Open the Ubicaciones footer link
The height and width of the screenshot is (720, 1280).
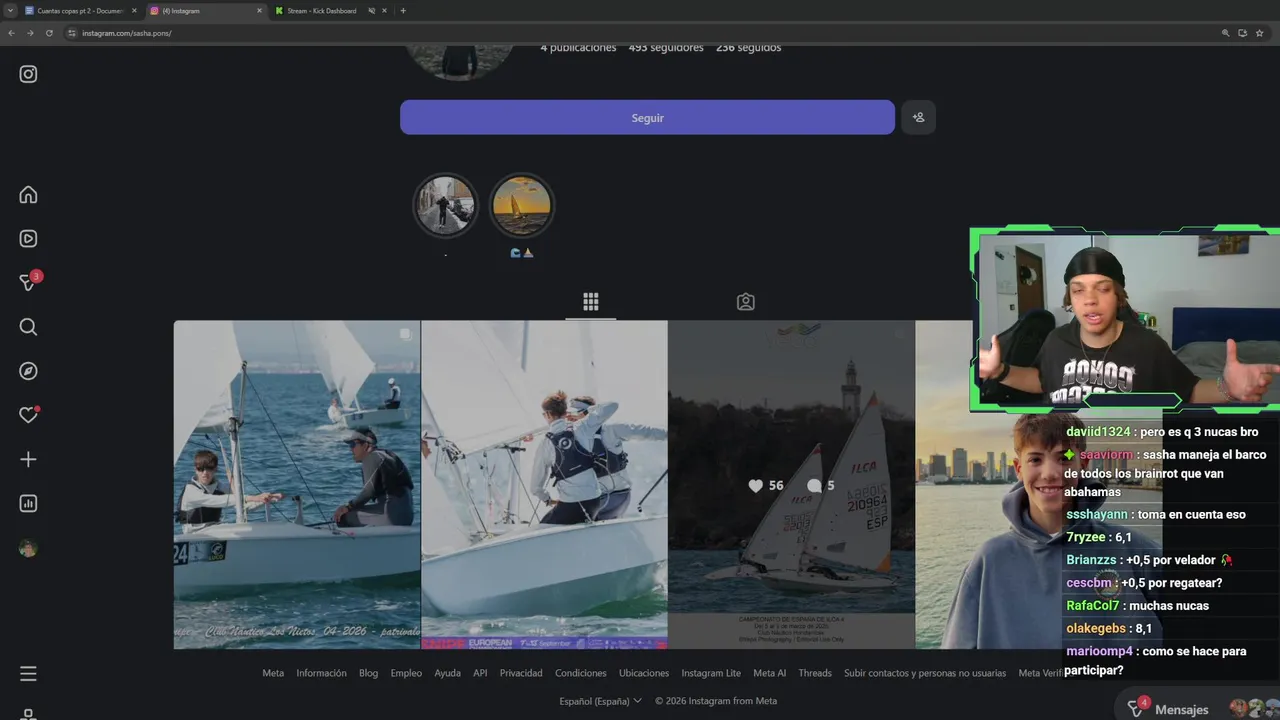pos(644,673)
